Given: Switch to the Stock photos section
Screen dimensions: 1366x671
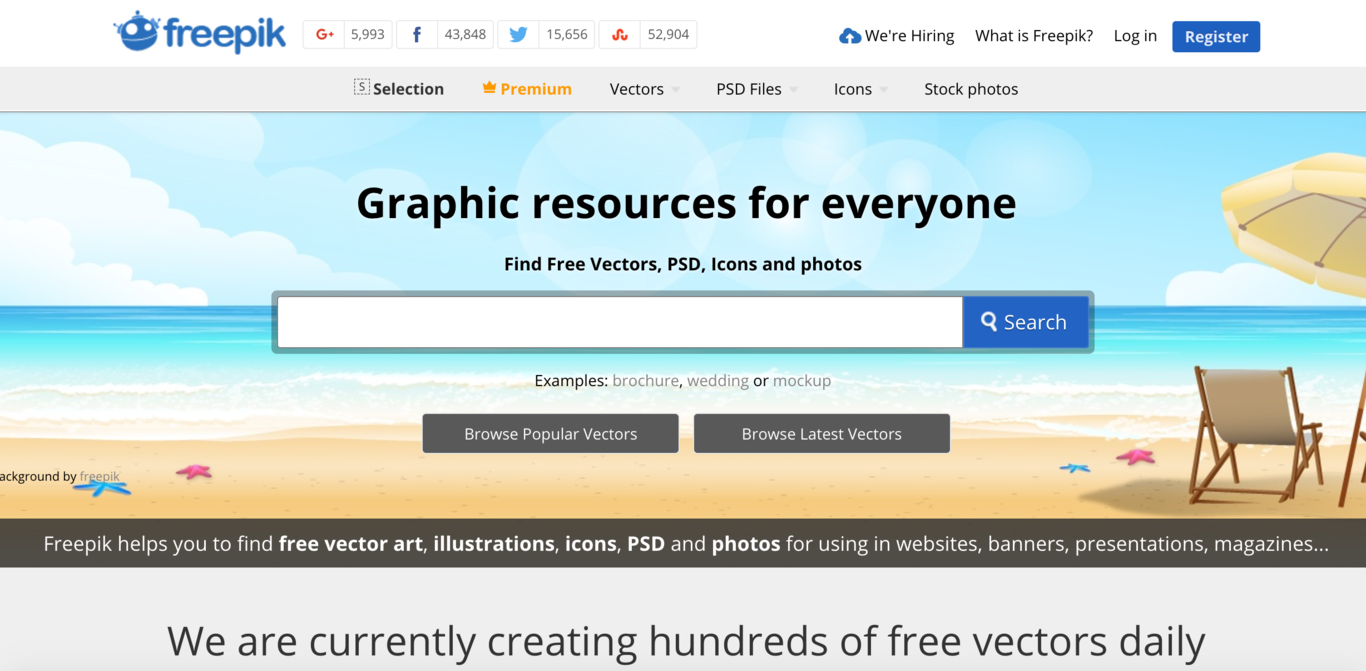Looking at the screenshot, I should [971, 89].
